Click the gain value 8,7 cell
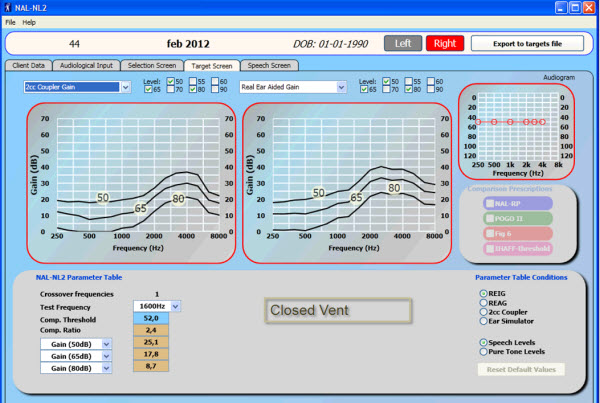 [x=151, y=366]
